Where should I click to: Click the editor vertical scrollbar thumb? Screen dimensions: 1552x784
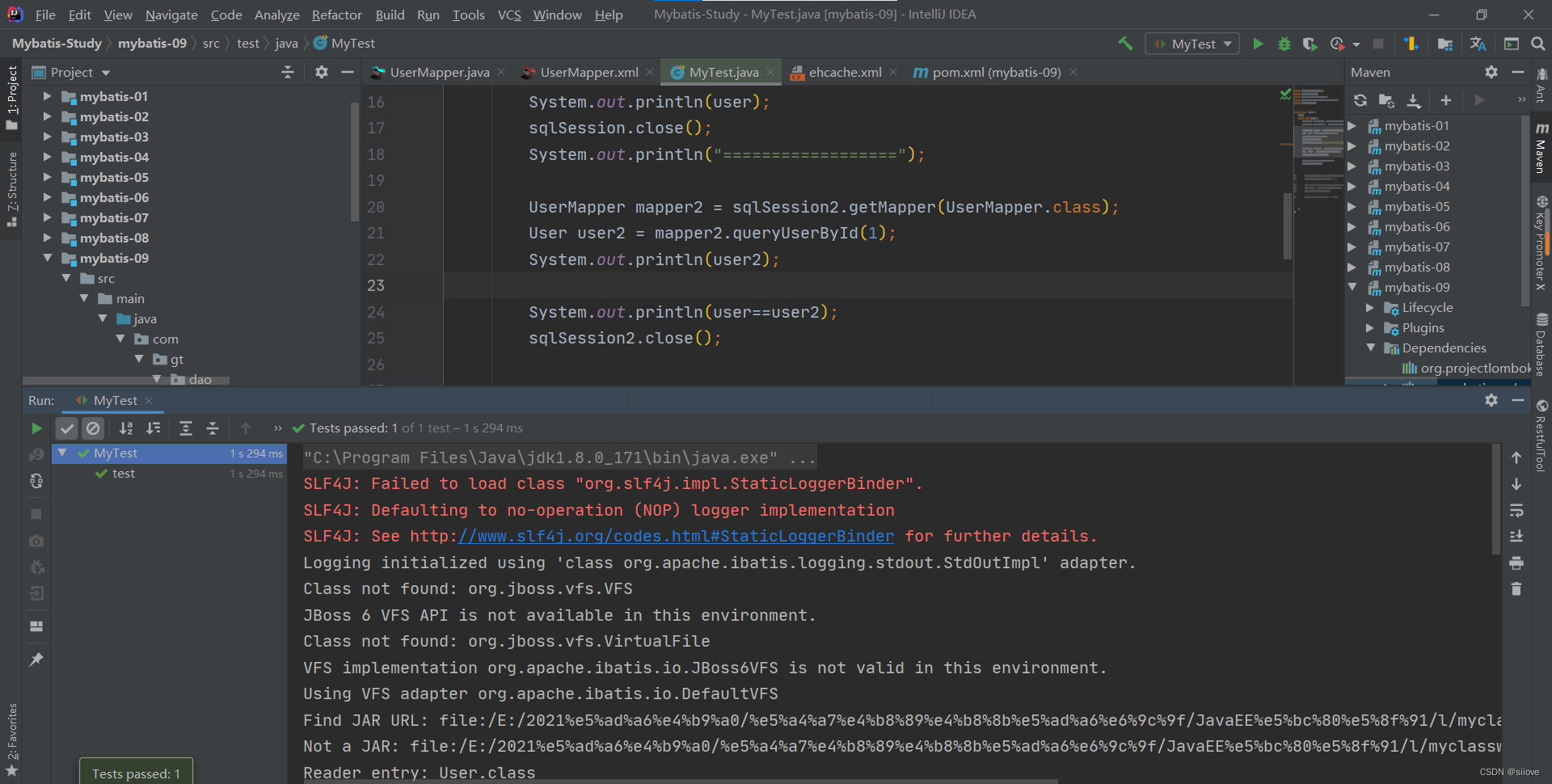pyautogui.click(x=1288, y=226)
